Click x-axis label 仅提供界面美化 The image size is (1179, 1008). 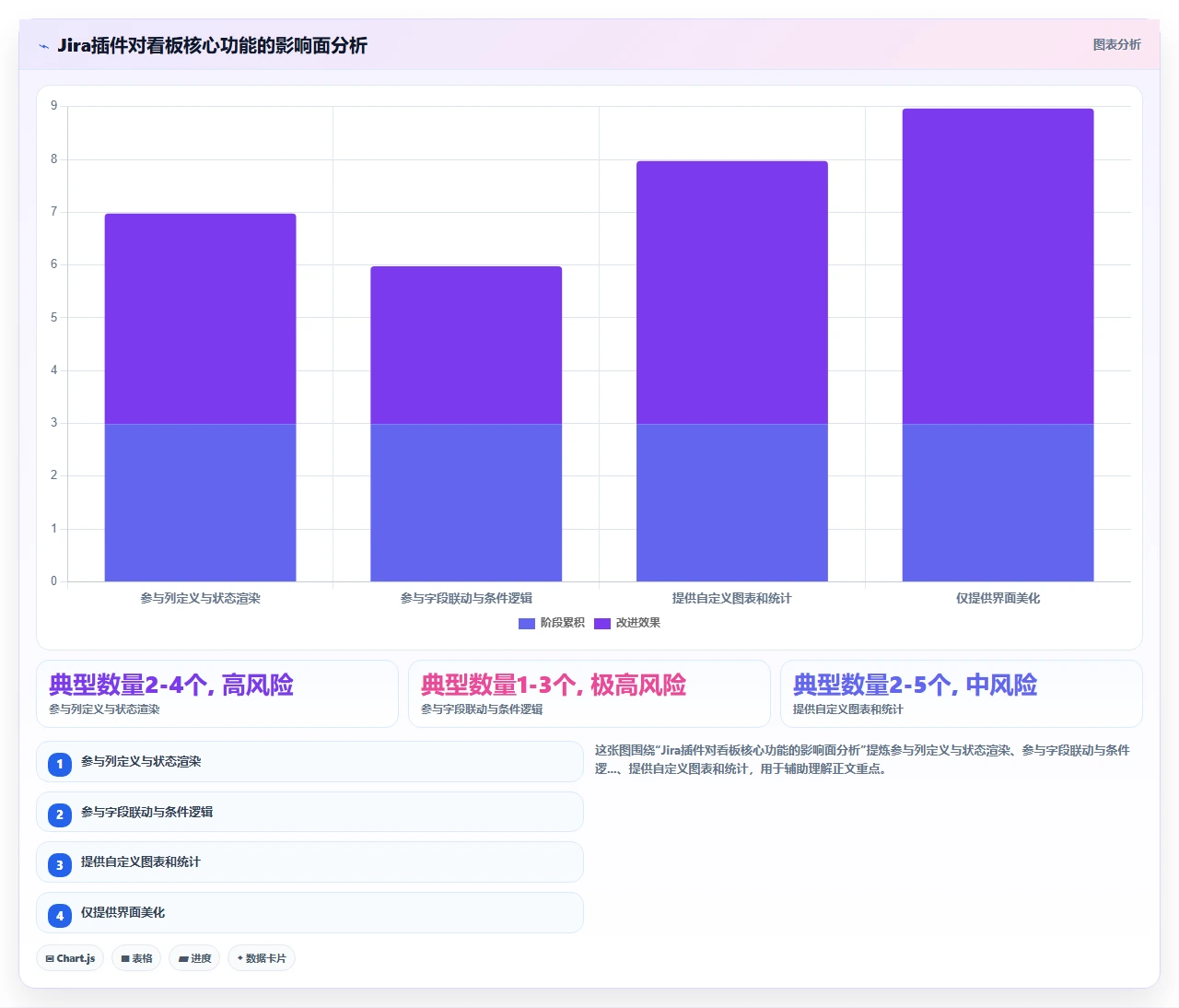998,598
